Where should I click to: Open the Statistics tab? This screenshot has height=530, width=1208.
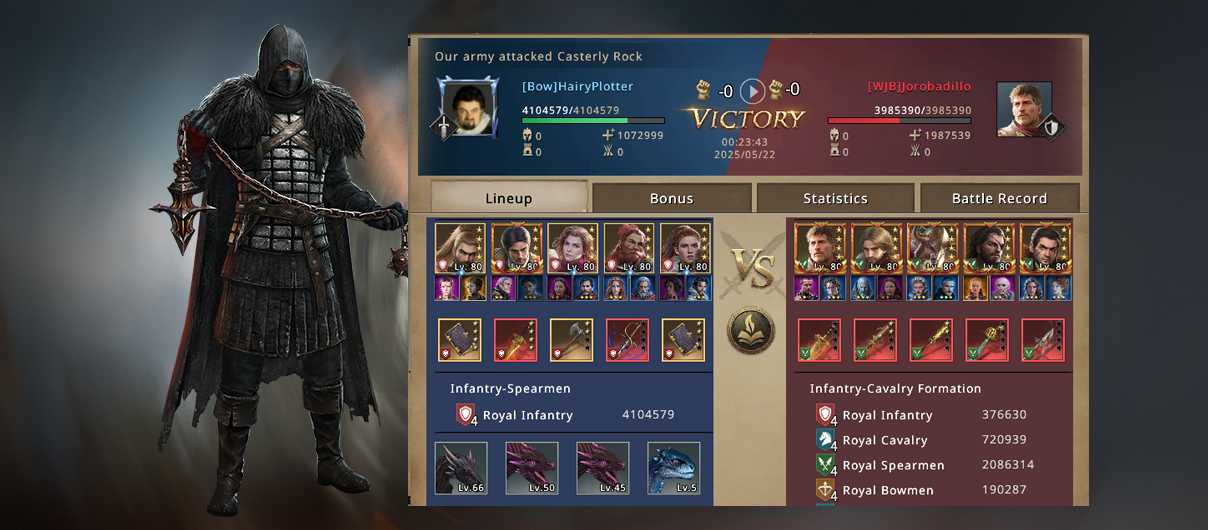pos(836,198)
